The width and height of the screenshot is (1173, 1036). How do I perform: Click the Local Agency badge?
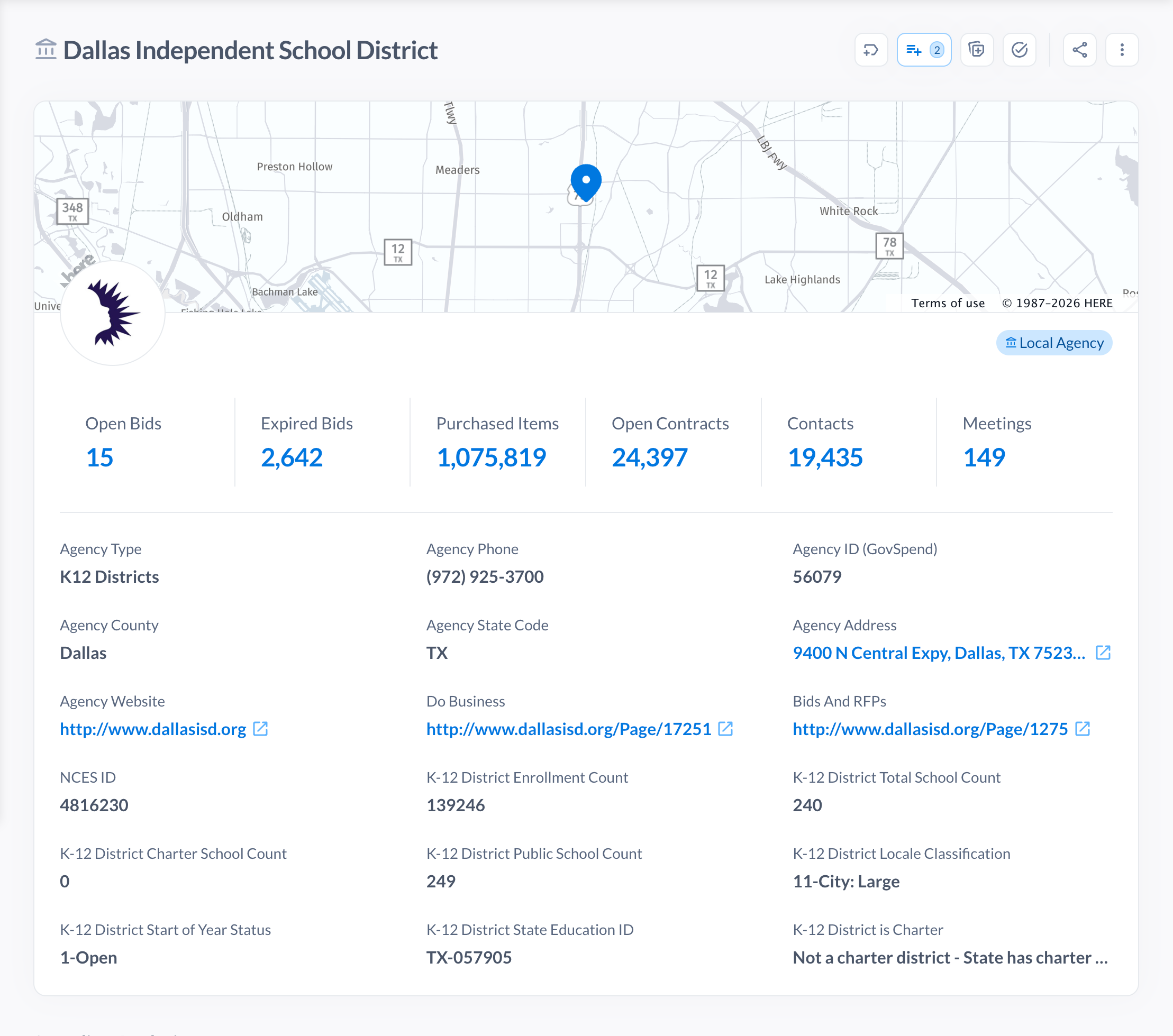coord(1053,343)
